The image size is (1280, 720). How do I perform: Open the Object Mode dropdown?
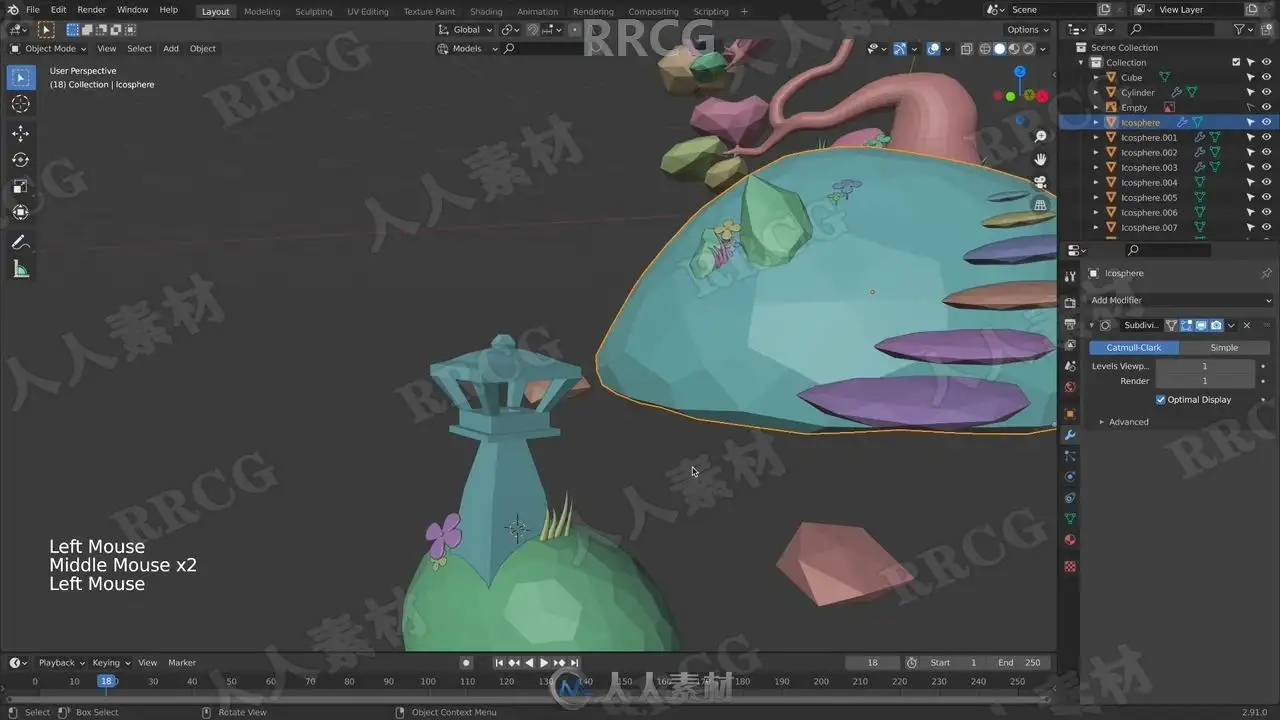point(49,49)
